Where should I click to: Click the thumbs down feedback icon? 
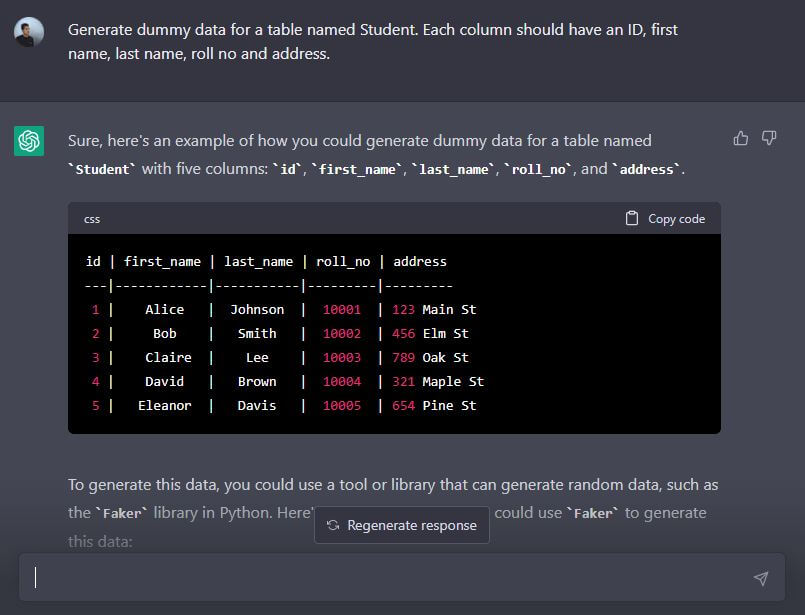coord(769,138)
